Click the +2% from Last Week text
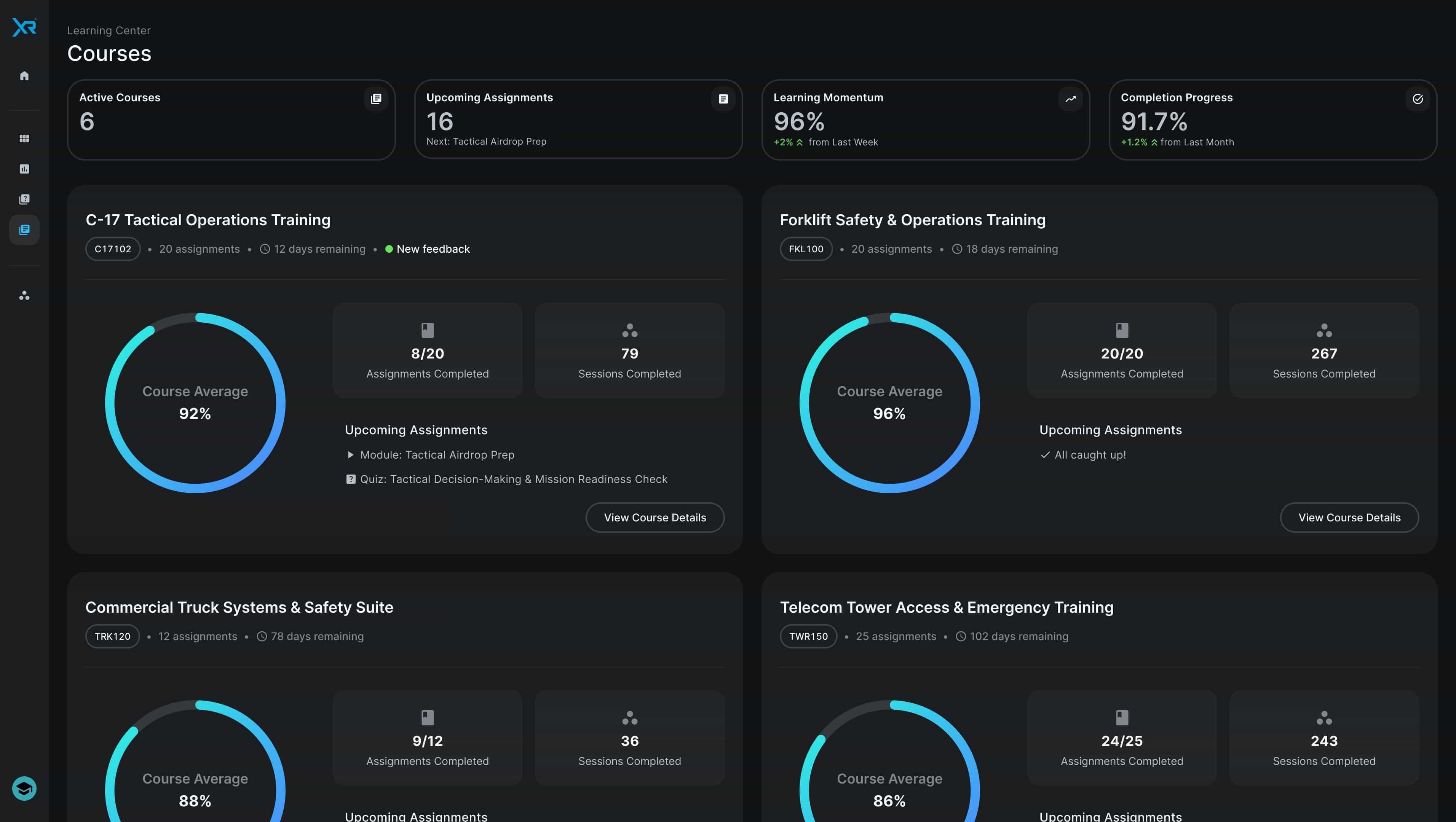This screenshot has height=822, width=1456. coord(826,142)
